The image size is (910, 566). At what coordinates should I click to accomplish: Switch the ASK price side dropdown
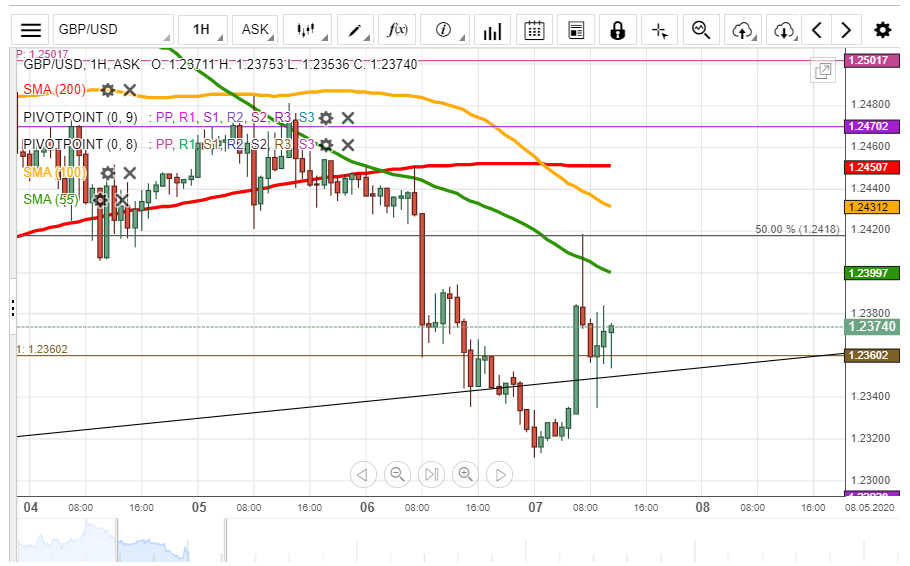coord(255,30)
